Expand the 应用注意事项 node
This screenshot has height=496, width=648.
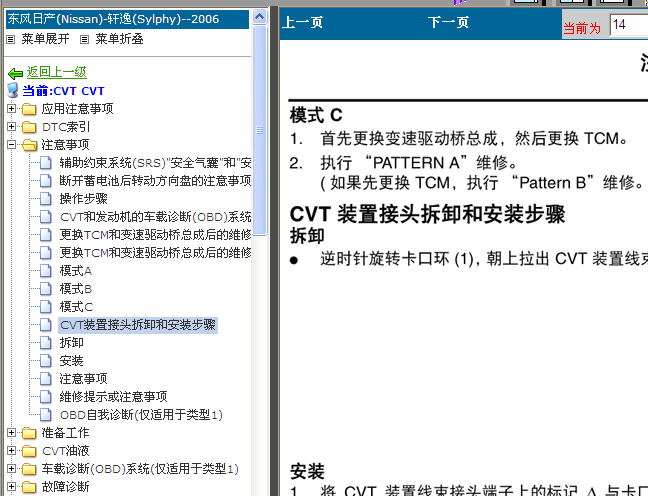click(12, 109)
